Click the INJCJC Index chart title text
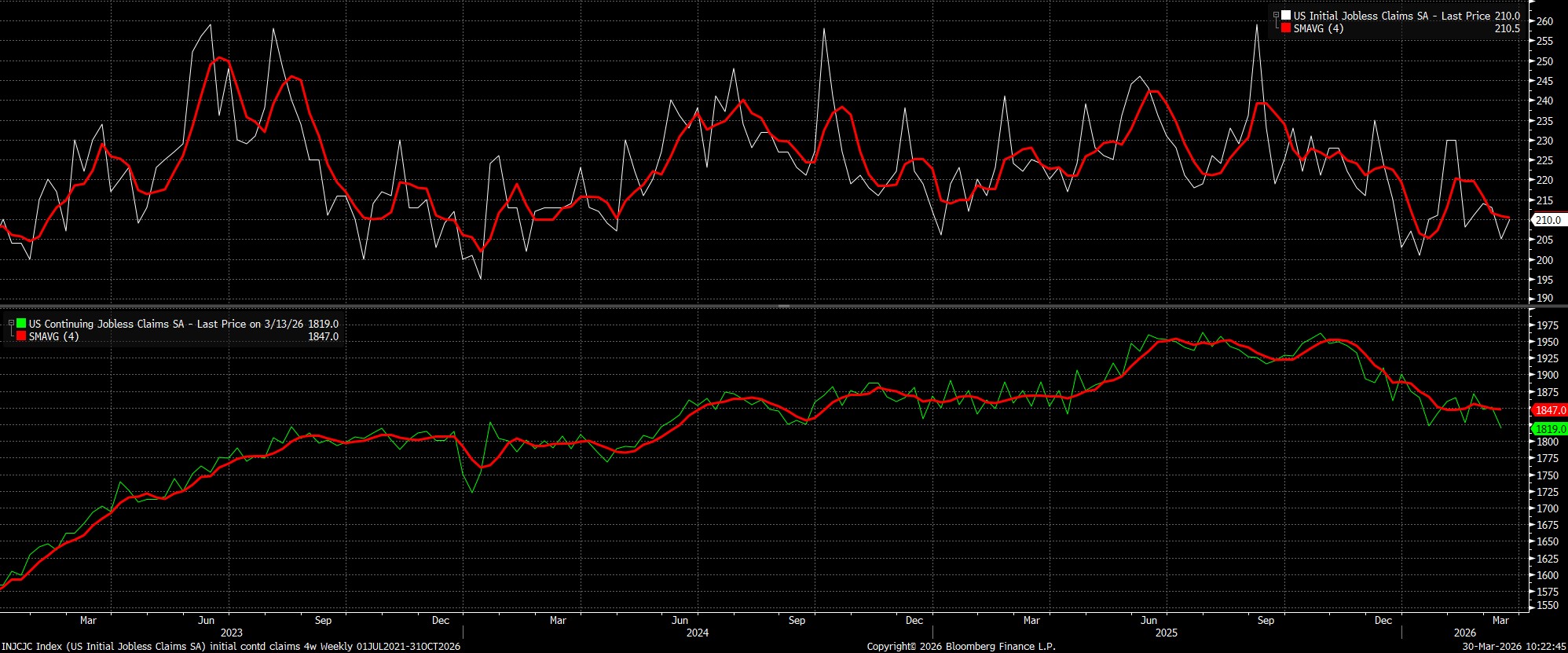 [x=230, y=646]
